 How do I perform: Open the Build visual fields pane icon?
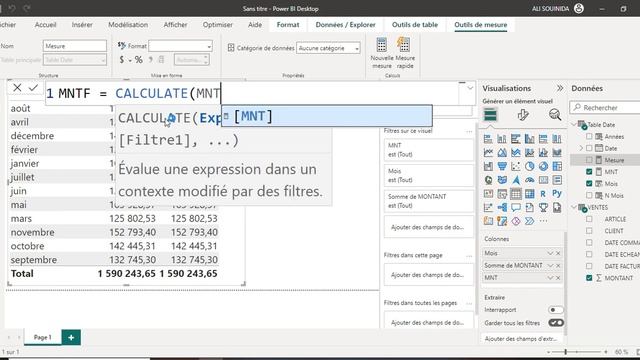tap(490, 115)
